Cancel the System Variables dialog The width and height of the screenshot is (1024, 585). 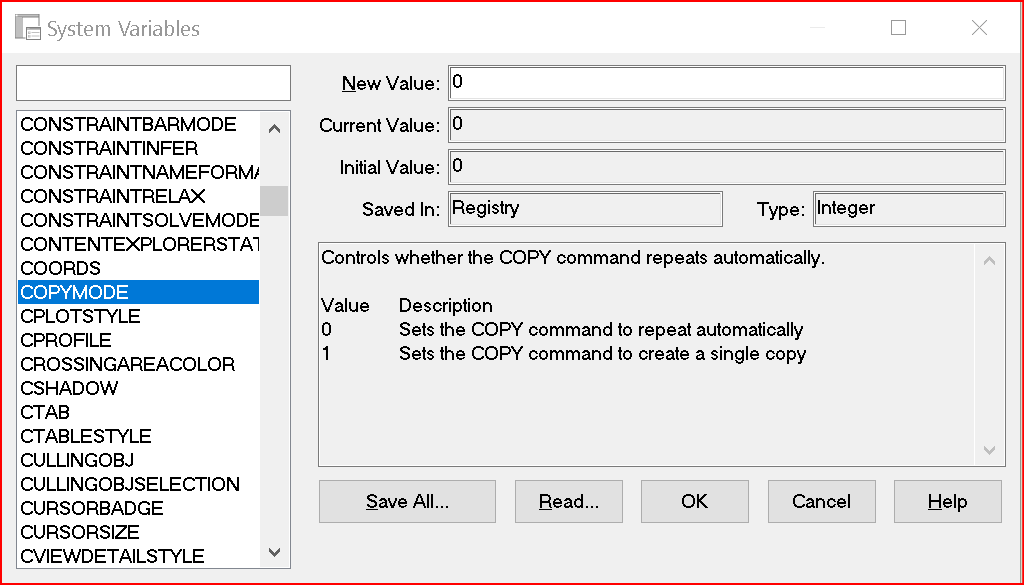(821, 502)
